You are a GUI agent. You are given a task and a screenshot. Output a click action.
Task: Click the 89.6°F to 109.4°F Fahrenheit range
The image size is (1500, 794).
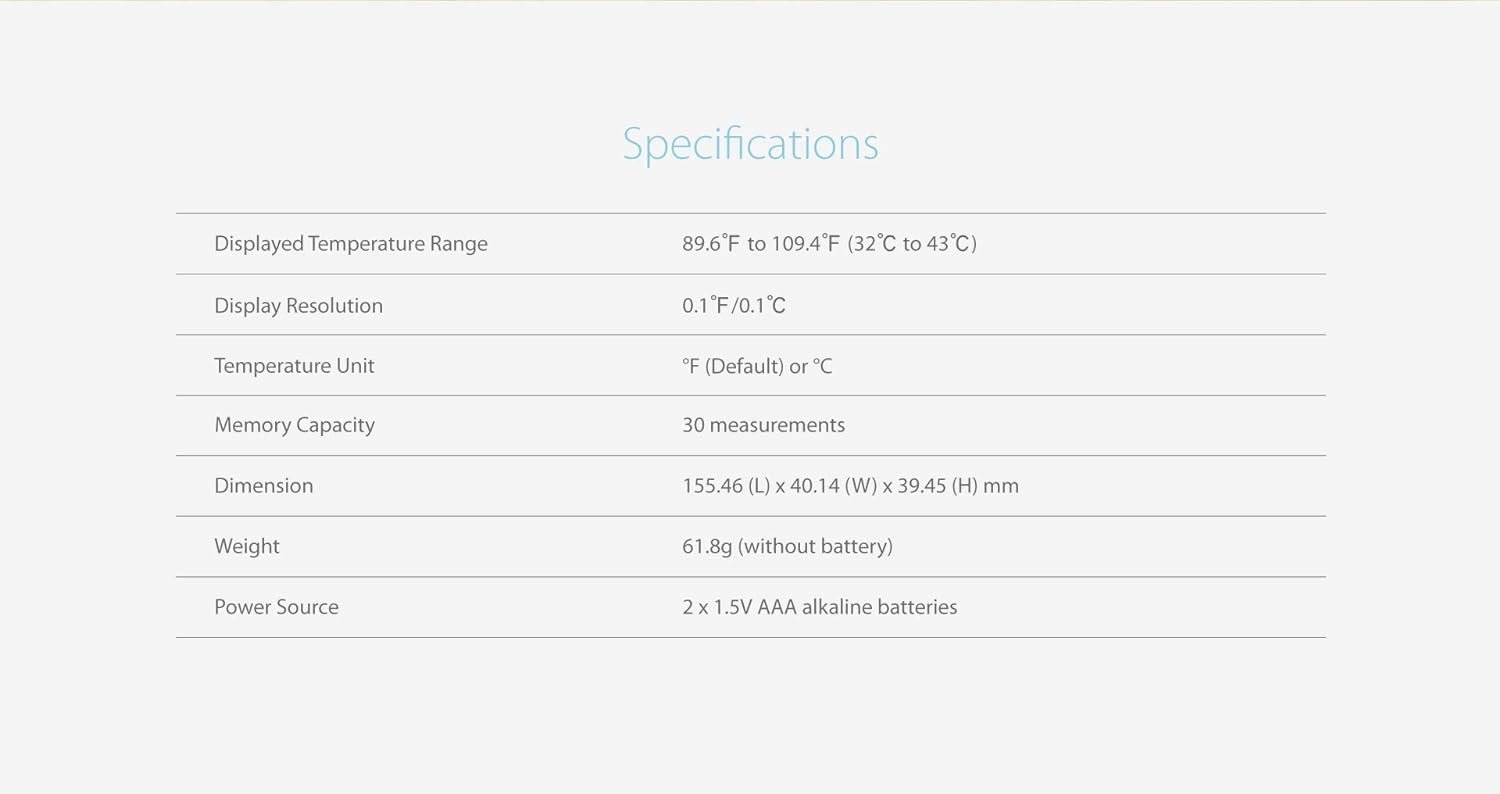coord(761,244)
